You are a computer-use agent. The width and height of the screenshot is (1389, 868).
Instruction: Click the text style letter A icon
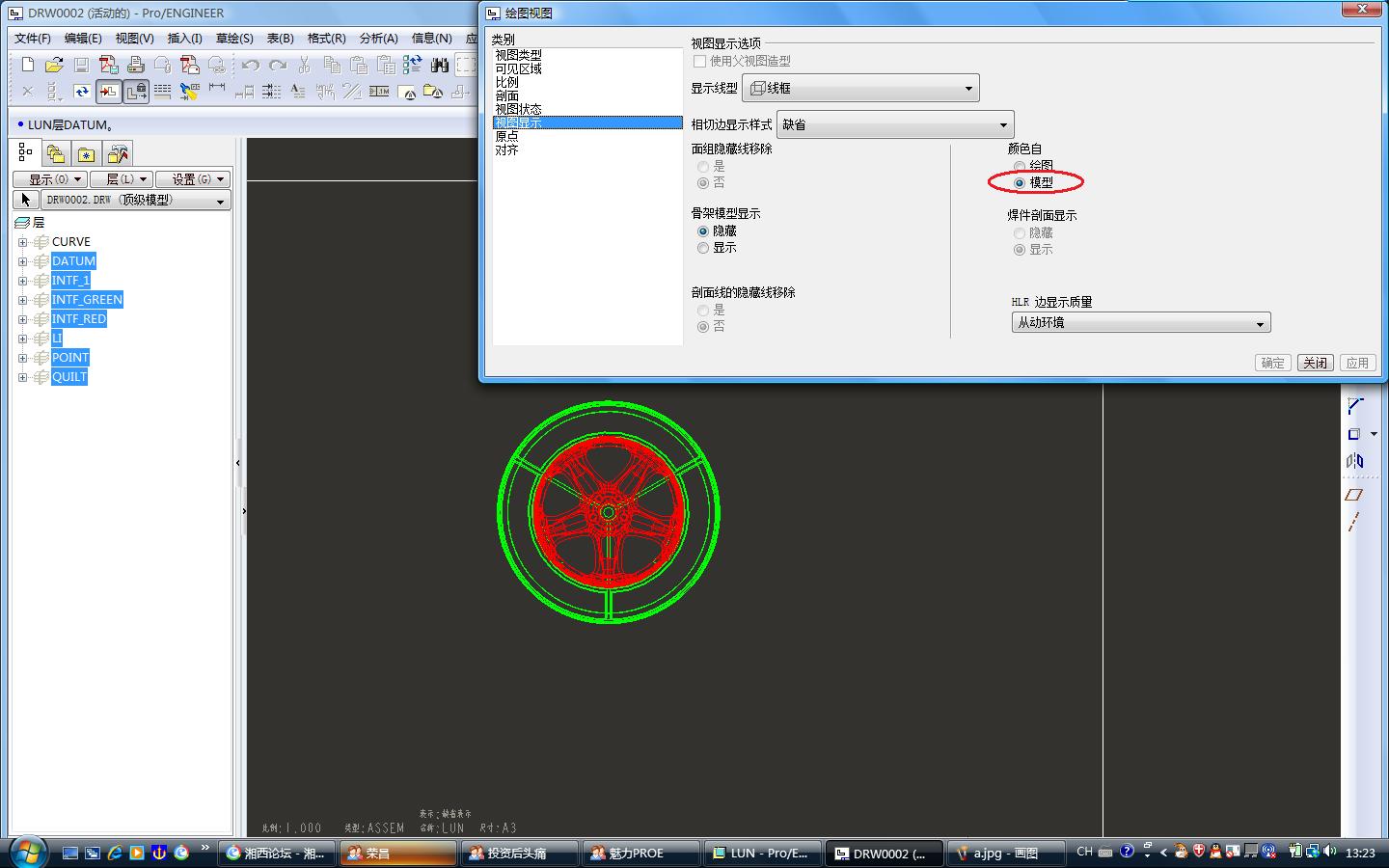[298, 92]
